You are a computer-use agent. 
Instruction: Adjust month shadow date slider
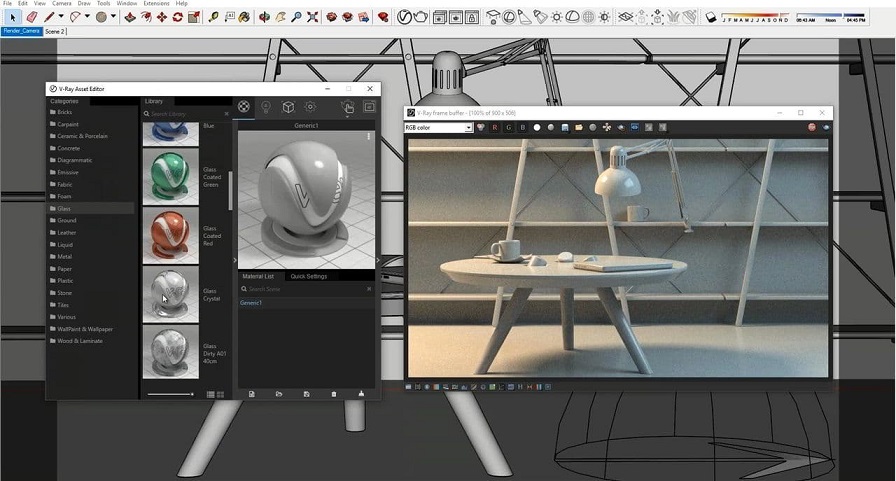[x=755, y=17]
